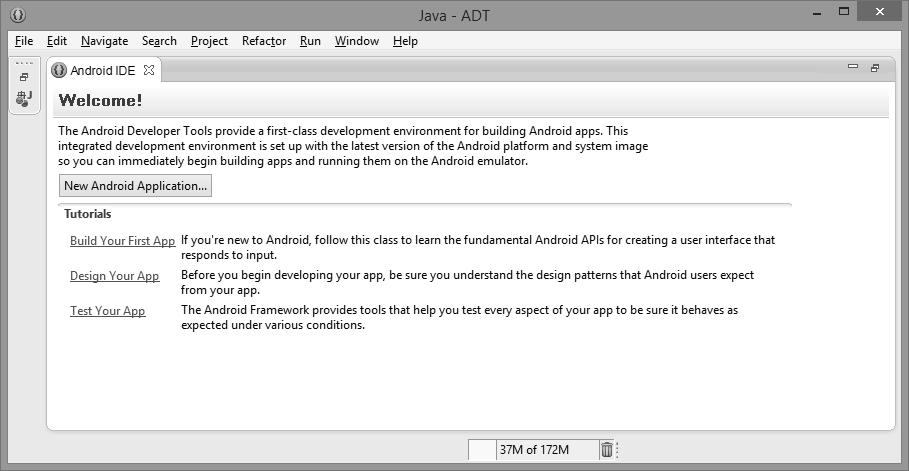
Task: Open the File menu
Action: coord(24,41)
